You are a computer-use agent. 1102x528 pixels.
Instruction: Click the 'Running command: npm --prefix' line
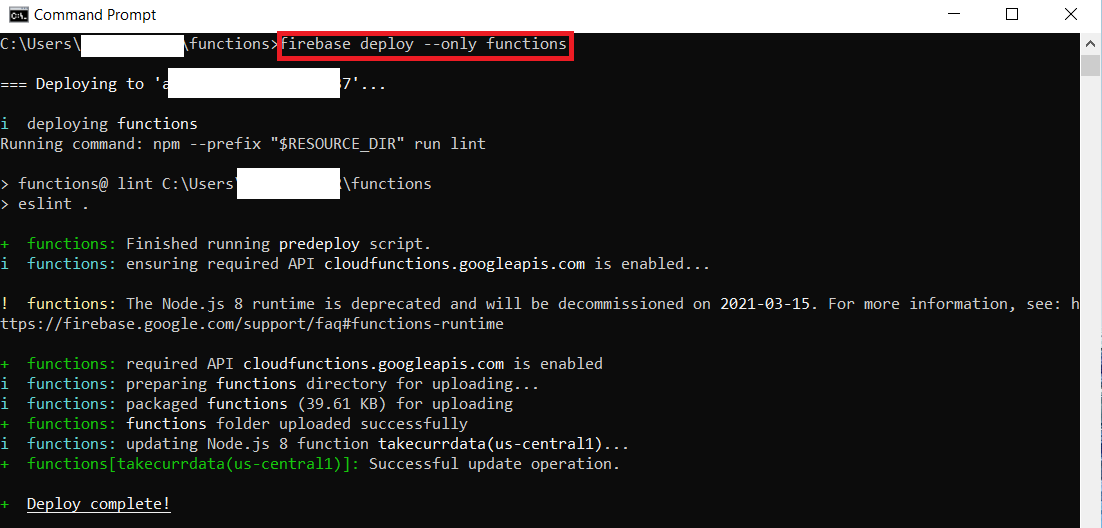242,144
